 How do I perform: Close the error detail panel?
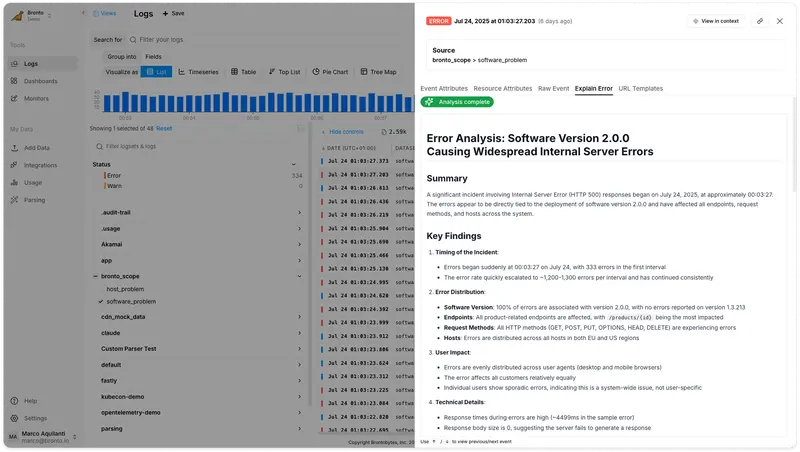(780, 21)
